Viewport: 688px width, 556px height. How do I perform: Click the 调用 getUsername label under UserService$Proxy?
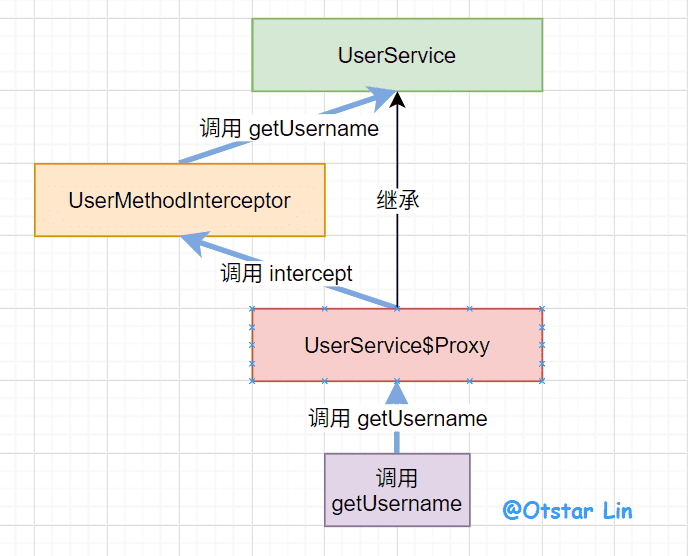pyautogui.click(x=398, y=418)
